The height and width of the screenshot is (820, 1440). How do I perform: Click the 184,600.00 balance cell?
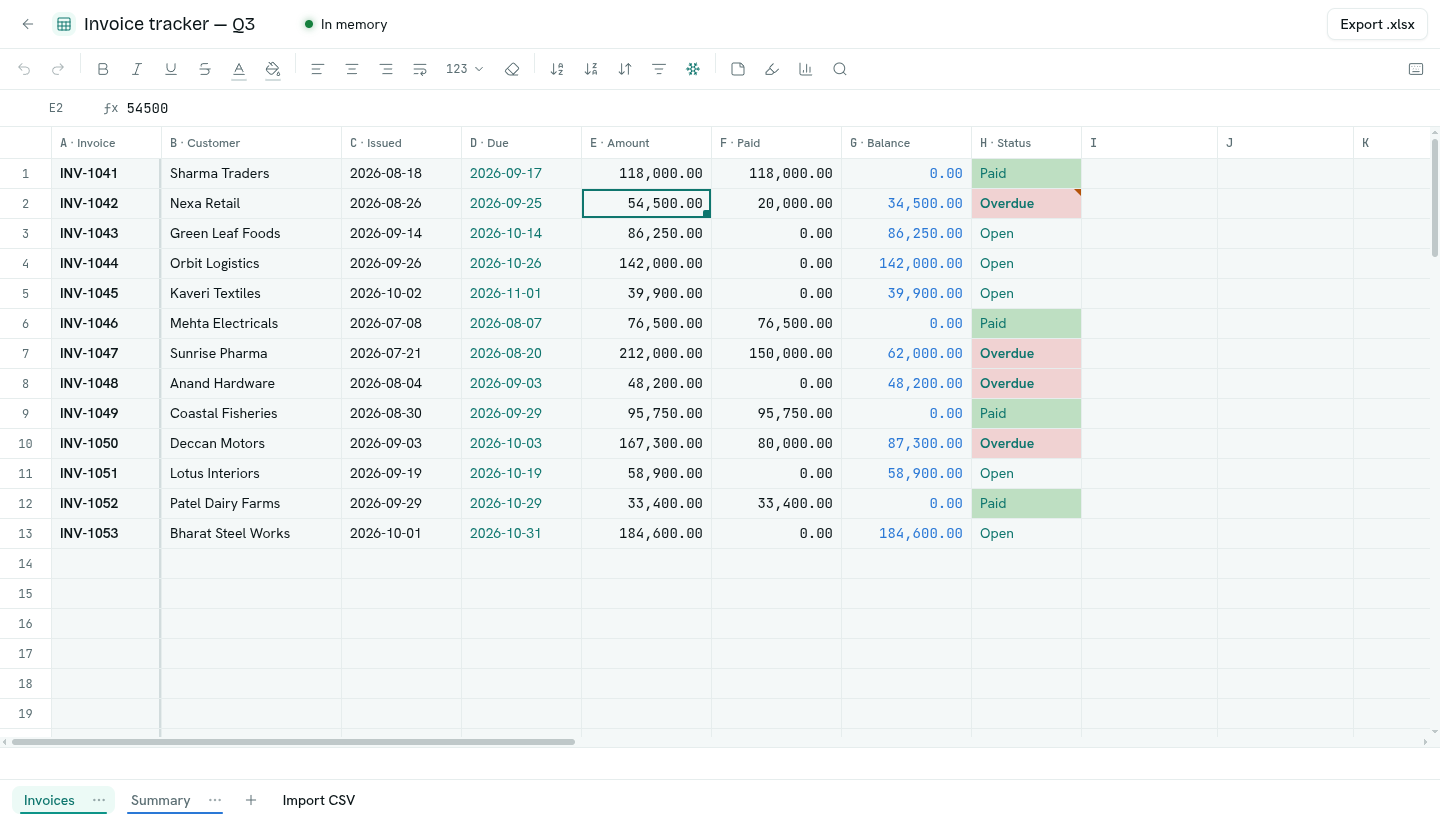(x=906, y=533)
